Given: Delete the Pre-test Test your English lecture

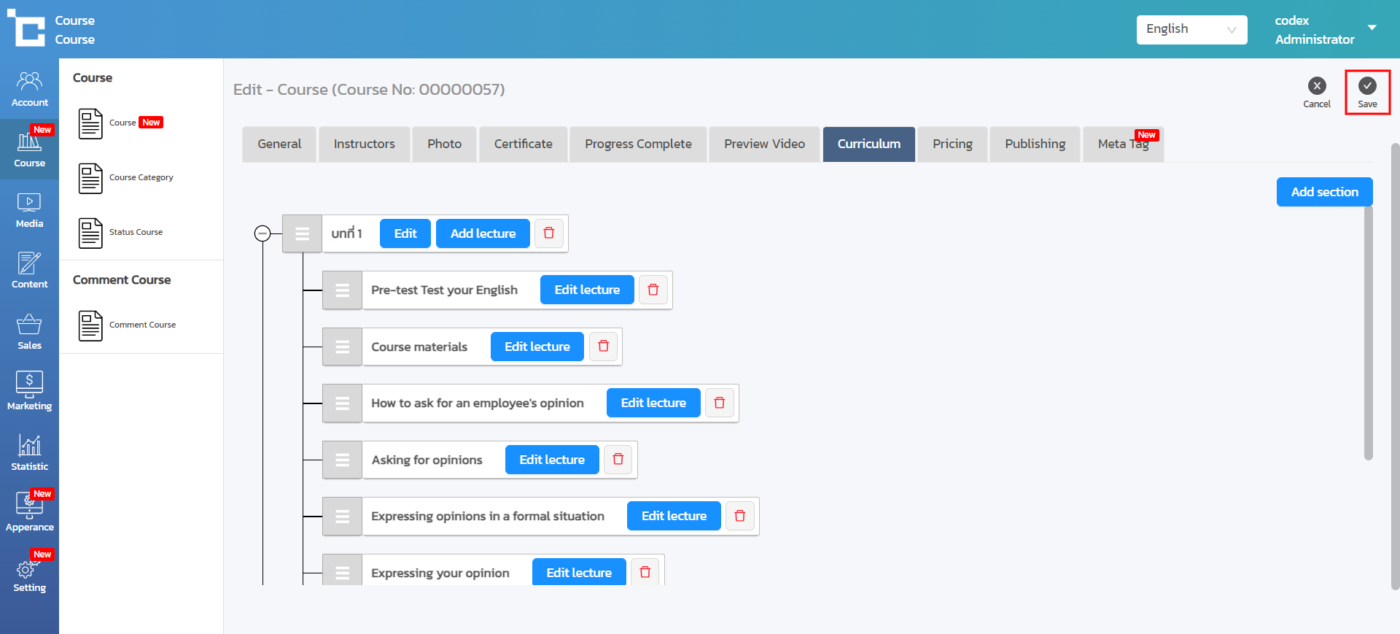Looking at the screenshot, I should pos(653,290).
